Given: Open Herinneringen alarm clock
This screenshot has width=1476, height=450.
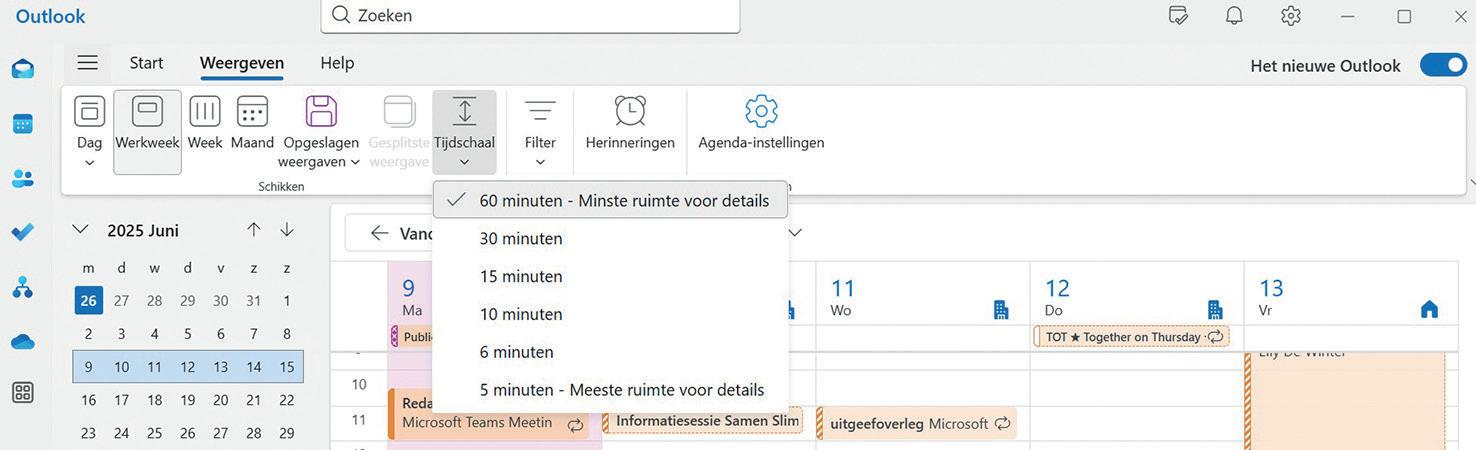Looking at the screenshot, I should coord(630,123).
